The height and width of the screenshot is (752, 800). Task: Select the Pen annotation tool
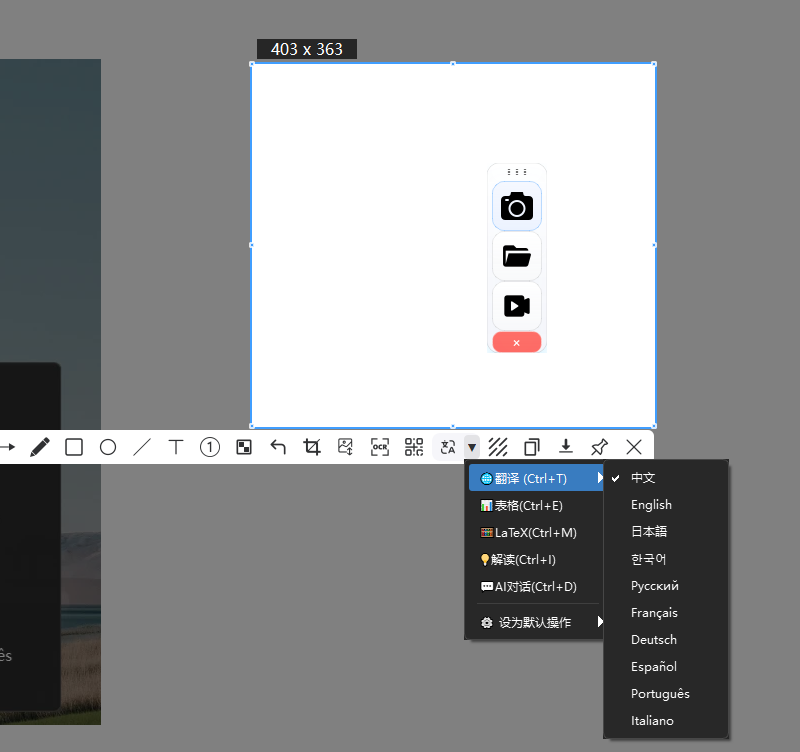point(41,447)
